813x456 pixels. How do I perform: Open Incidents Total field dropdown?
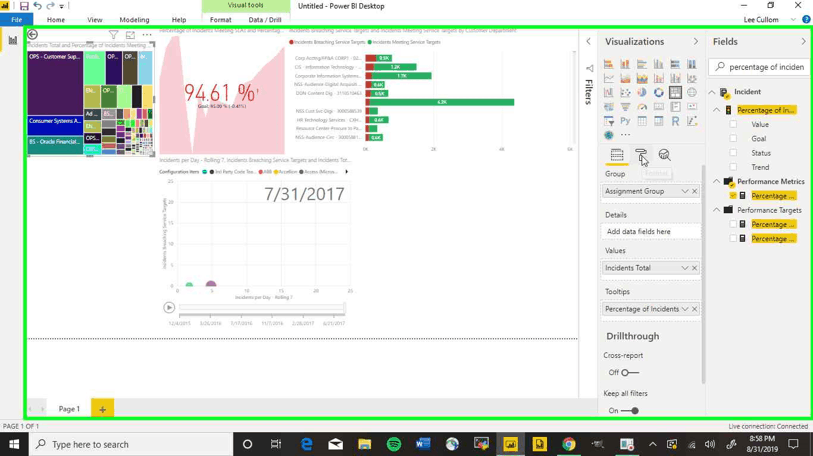coord(685,268)
